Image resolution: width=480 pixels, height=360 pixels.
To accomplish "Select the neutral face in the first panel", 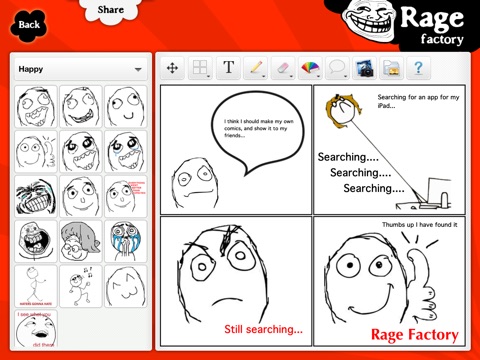I will coord(195,183).
